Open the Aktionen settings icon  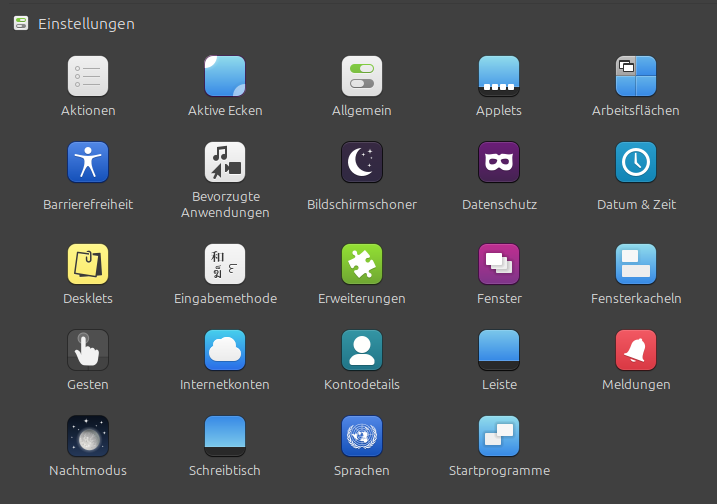click(88, 76)
